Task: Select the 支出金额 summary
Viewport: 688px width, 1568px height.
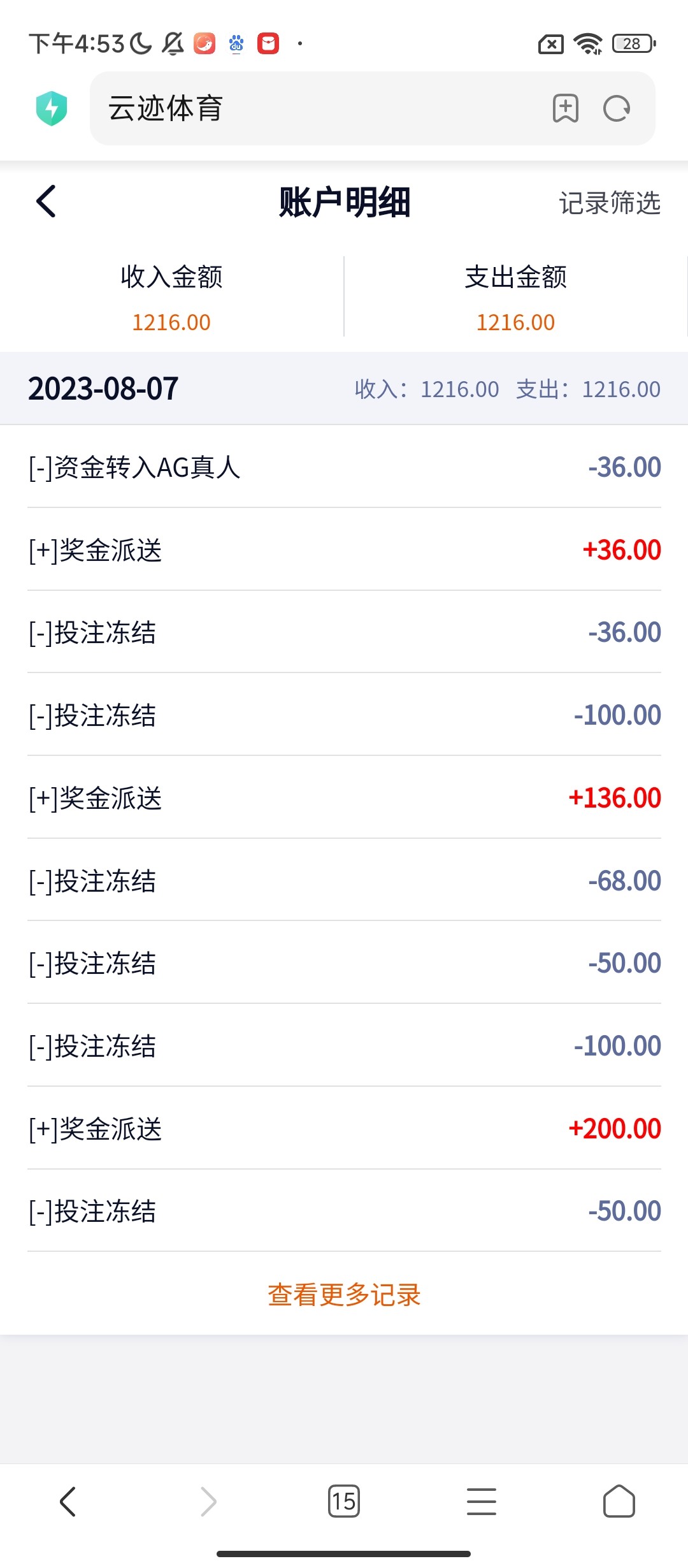Action: click(x=515, y=297)
